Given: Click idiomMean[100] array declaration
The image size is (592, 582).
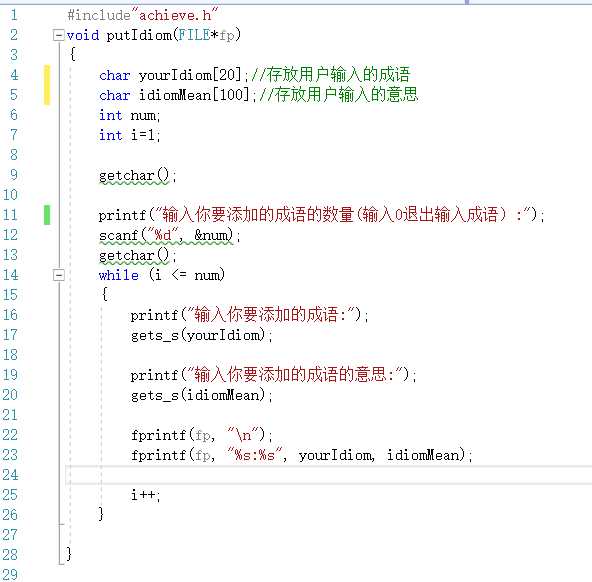Looking at the screenshot, I should pos(194,95).
